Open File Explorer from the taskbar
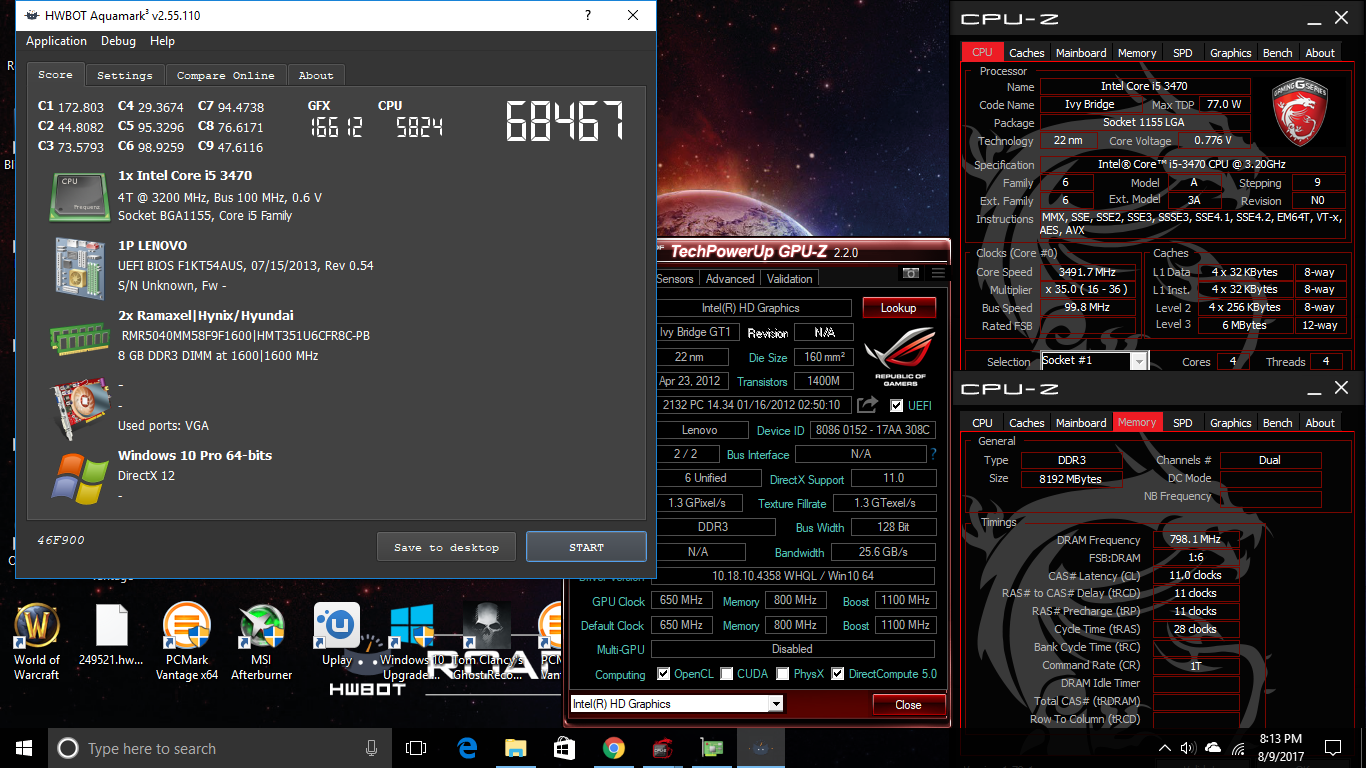 pos(516,748)
